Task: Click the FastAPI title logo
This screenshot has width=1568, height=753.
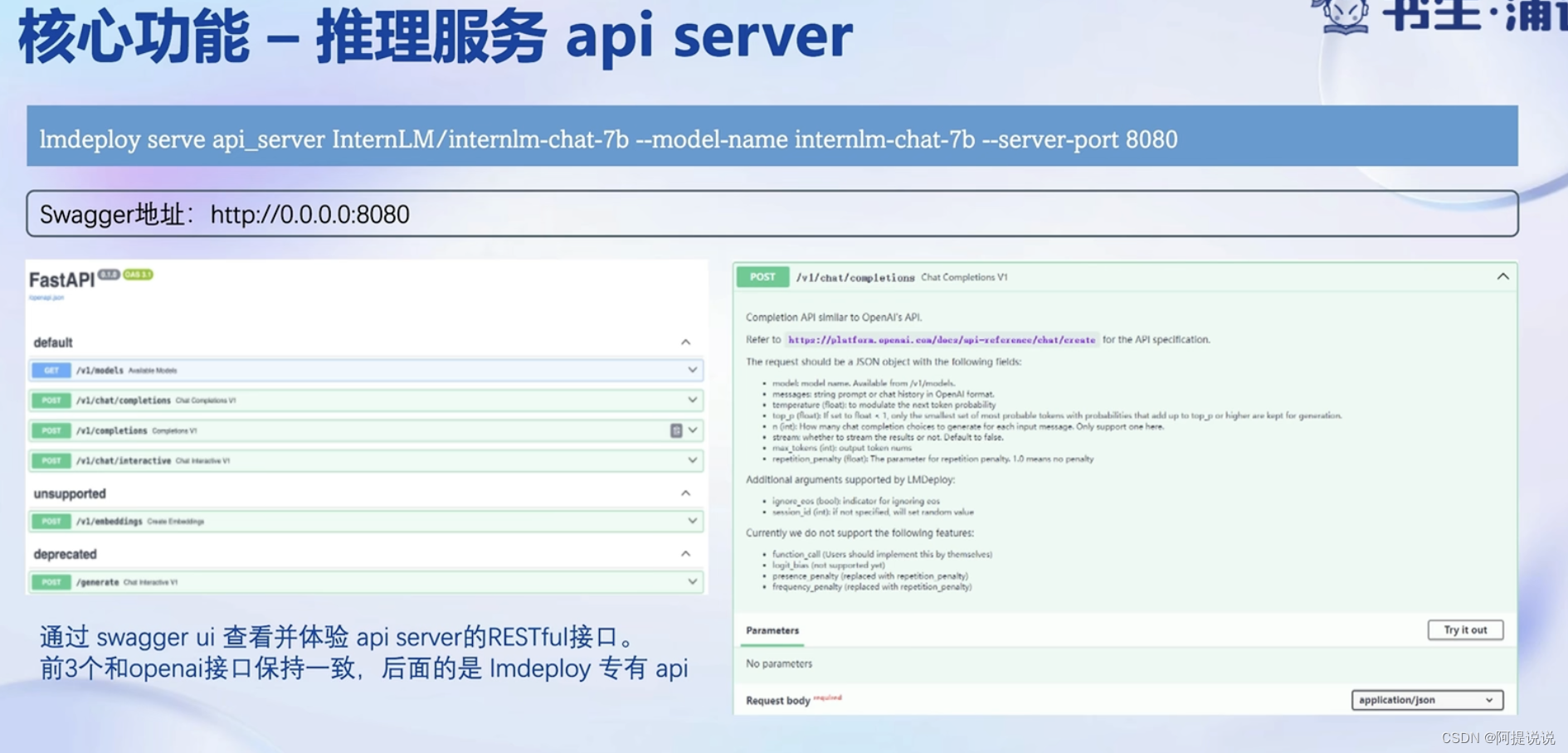Action: [x=61, y=280]
